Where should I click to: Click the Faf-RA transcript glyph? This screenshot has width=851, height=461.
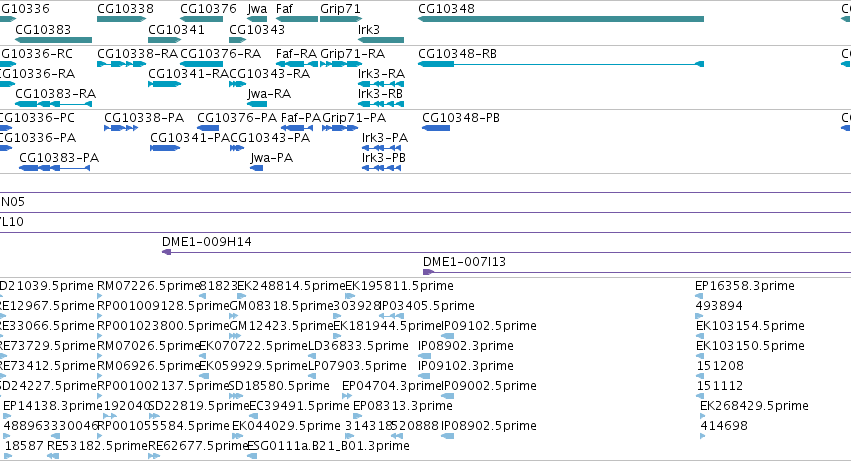[297, 64]
